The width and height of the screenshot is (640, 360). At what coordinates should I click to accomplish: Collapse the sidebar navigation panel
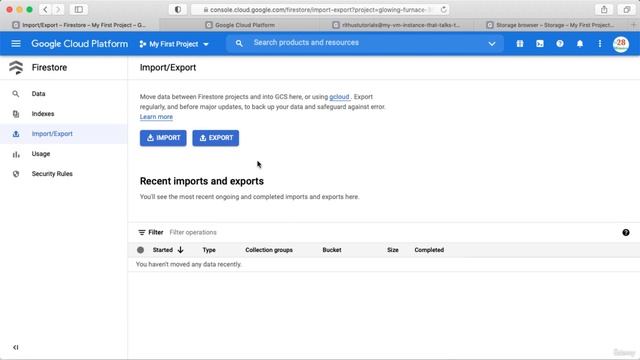(x=16, y=347)
